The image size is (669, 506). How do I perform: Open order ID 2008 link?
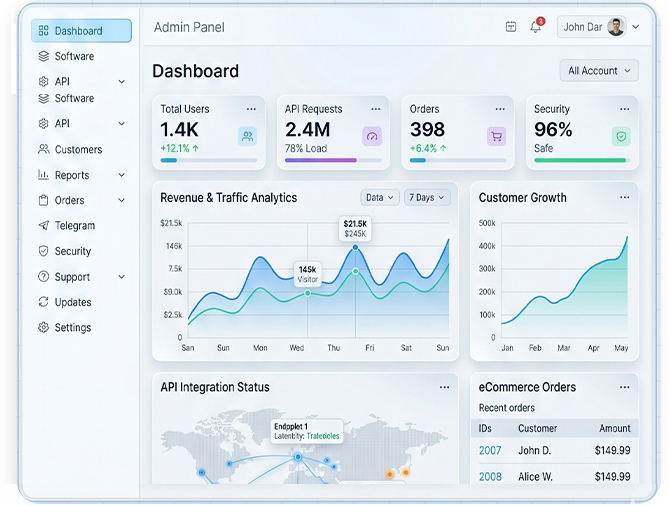pos(490,477)
